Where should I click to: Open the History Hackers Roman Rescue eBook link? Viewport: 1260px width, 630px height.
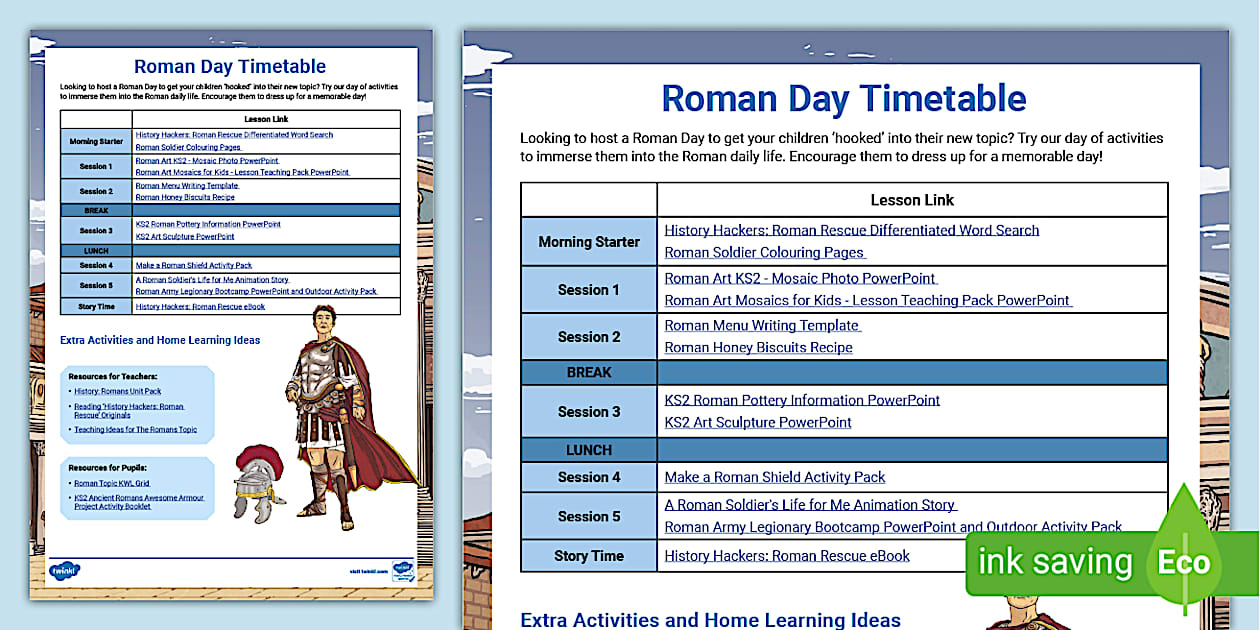[x=787, y=556]
